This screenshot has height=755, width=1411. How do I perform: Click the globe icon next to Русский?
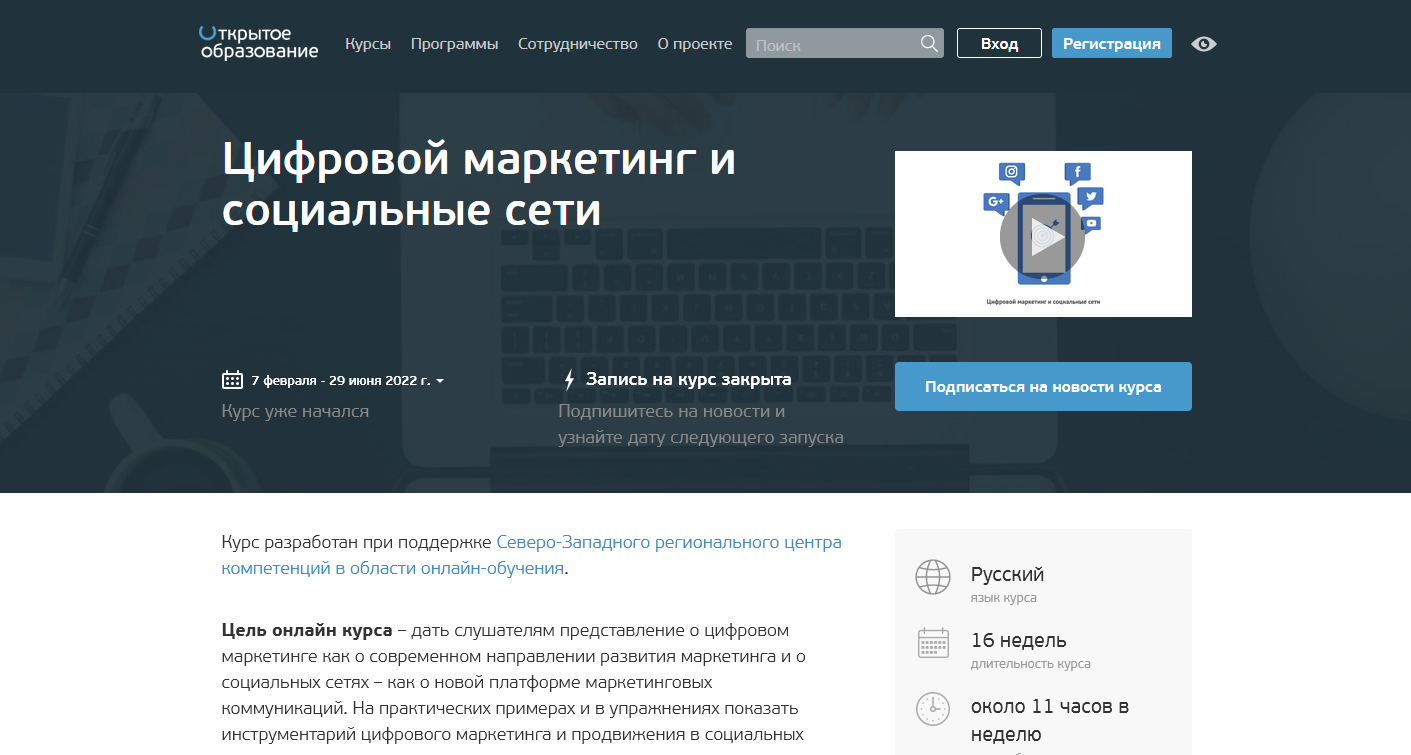[x=932, y=577]
